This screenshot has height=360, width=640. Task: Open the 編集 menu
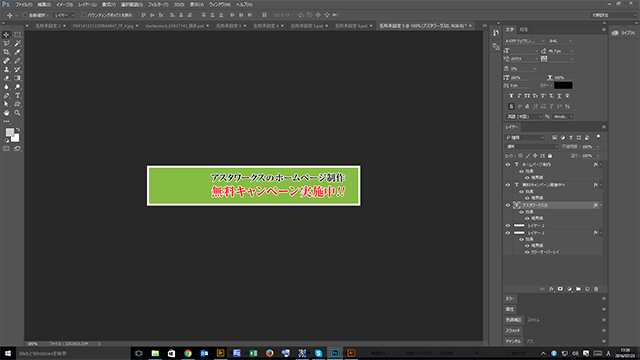tap(44, 4)
